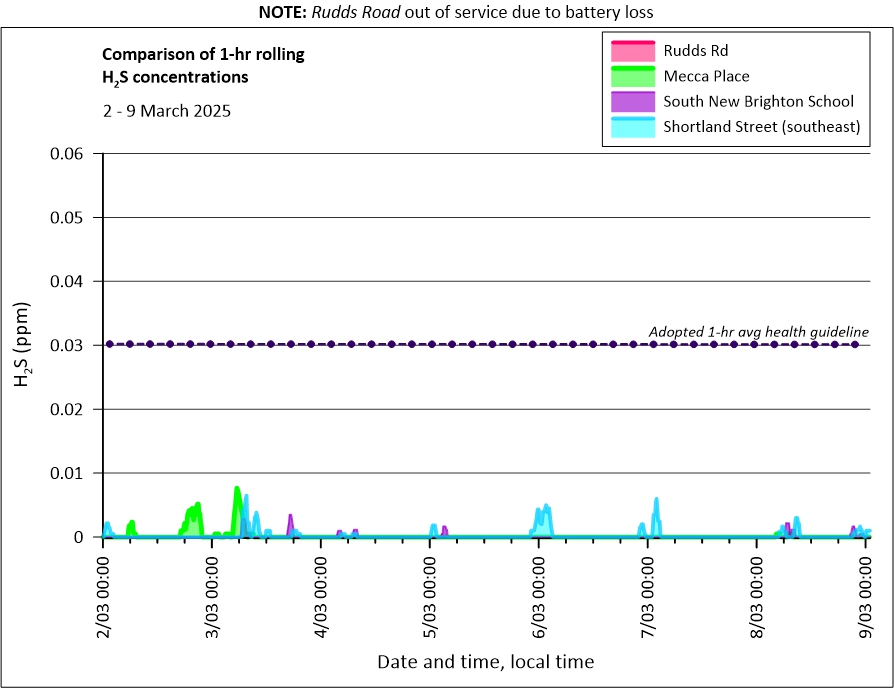Click the 4/03 00:00 x-axis date label
Image resolution: width=894 pixels, height=688 pixels.
(321, 593)
